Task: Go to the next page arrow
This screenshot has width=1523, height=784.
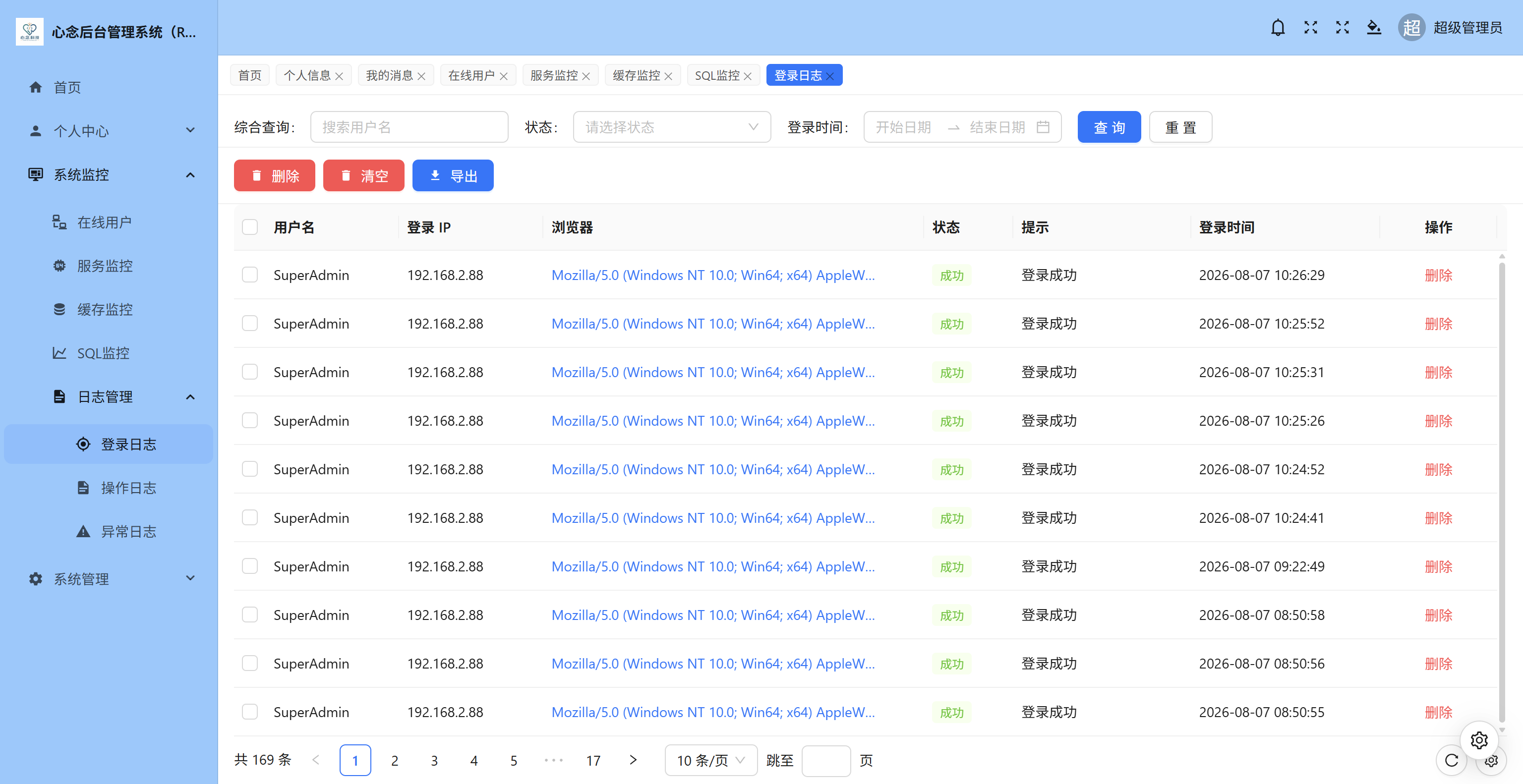Action: (633, 760)
